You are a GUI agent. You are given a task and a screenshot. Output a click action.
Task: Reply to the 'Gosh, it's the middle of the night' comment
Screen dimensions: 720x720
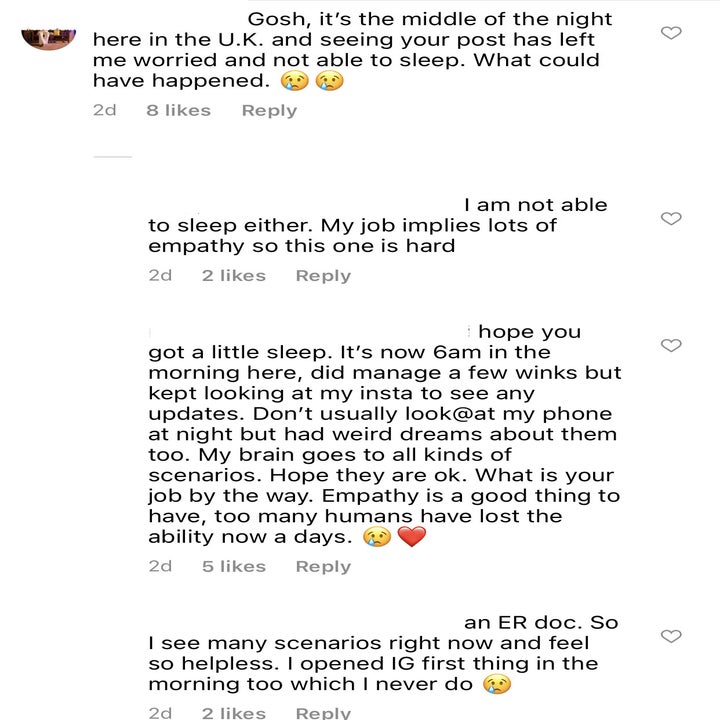pyautogui.click(x=269, y=110)
